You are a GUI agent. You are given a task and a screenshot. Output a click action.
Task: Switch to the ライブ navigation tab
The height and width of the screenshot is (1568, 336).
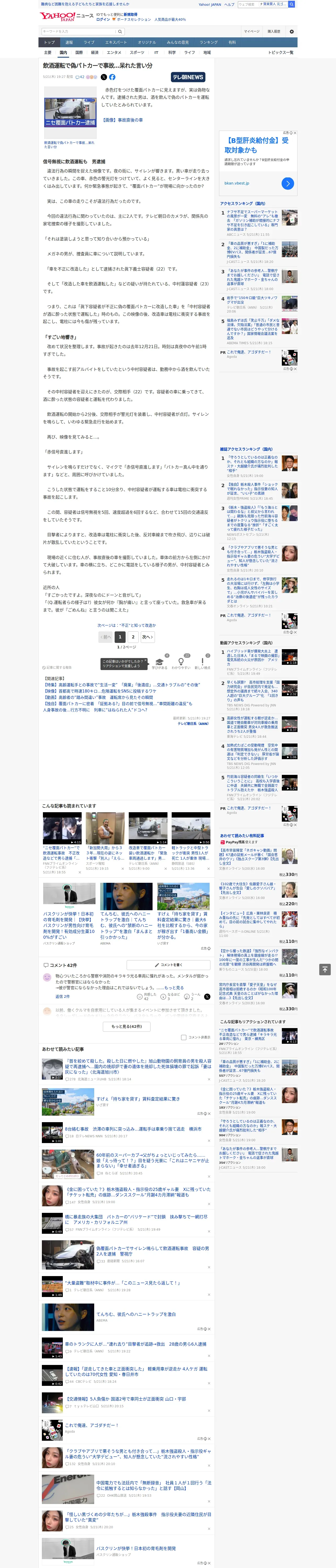[x=89, y=43]
